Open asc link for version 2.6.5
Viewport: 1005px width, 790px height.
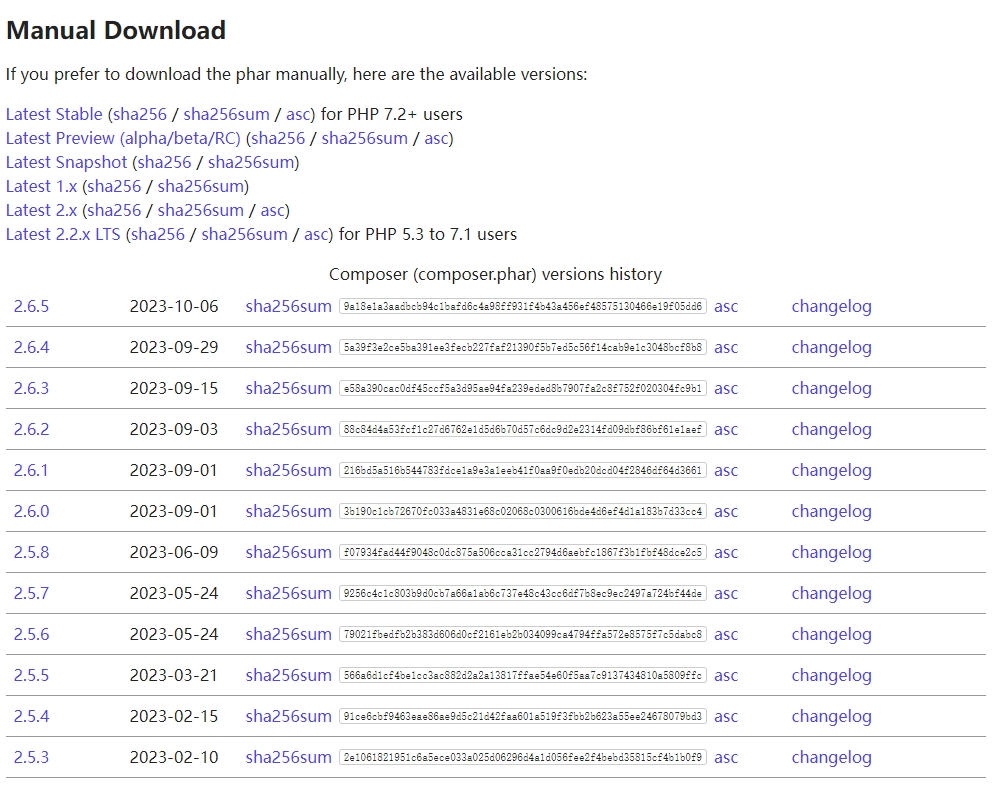tap(726, 306)
